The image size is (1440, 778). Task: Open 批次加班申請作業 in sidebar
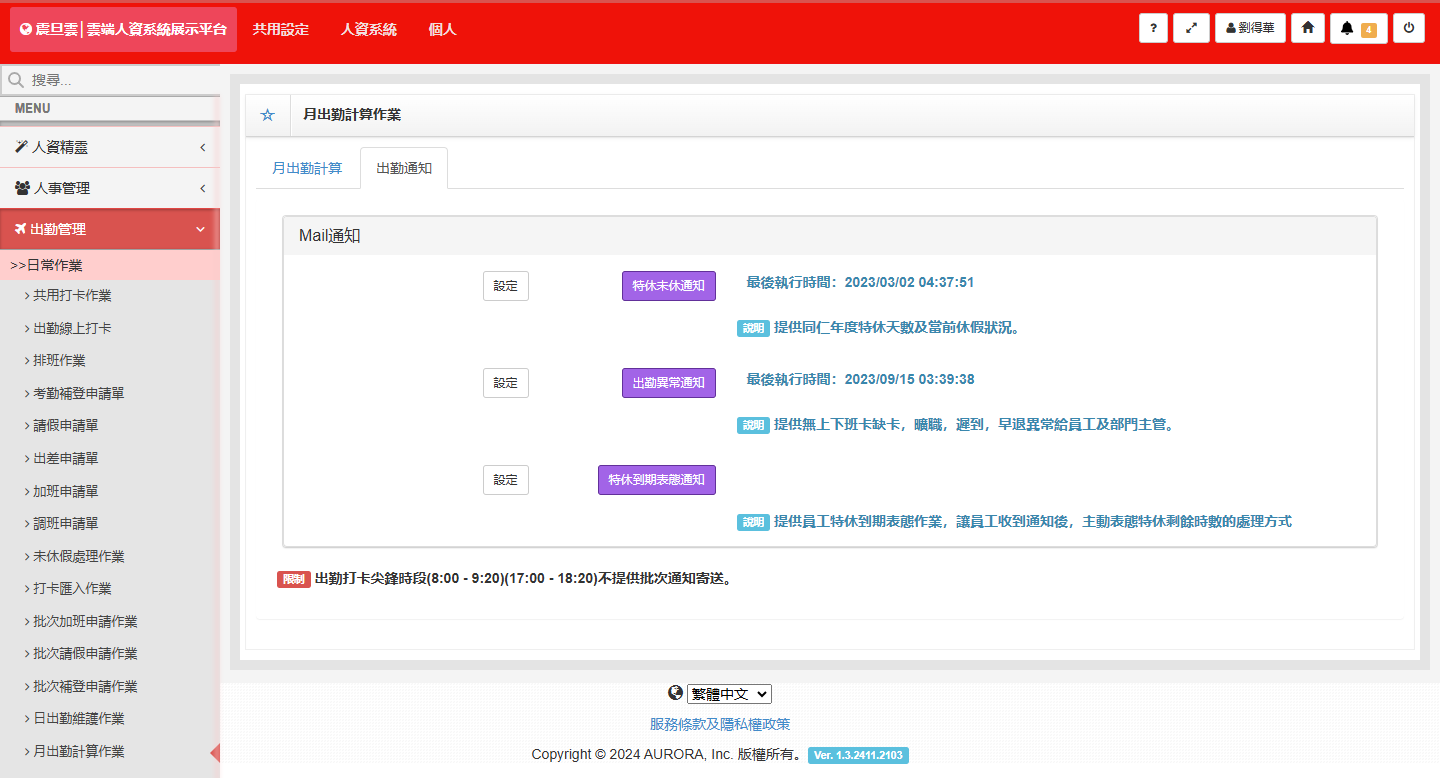click(x=85, y=622)
